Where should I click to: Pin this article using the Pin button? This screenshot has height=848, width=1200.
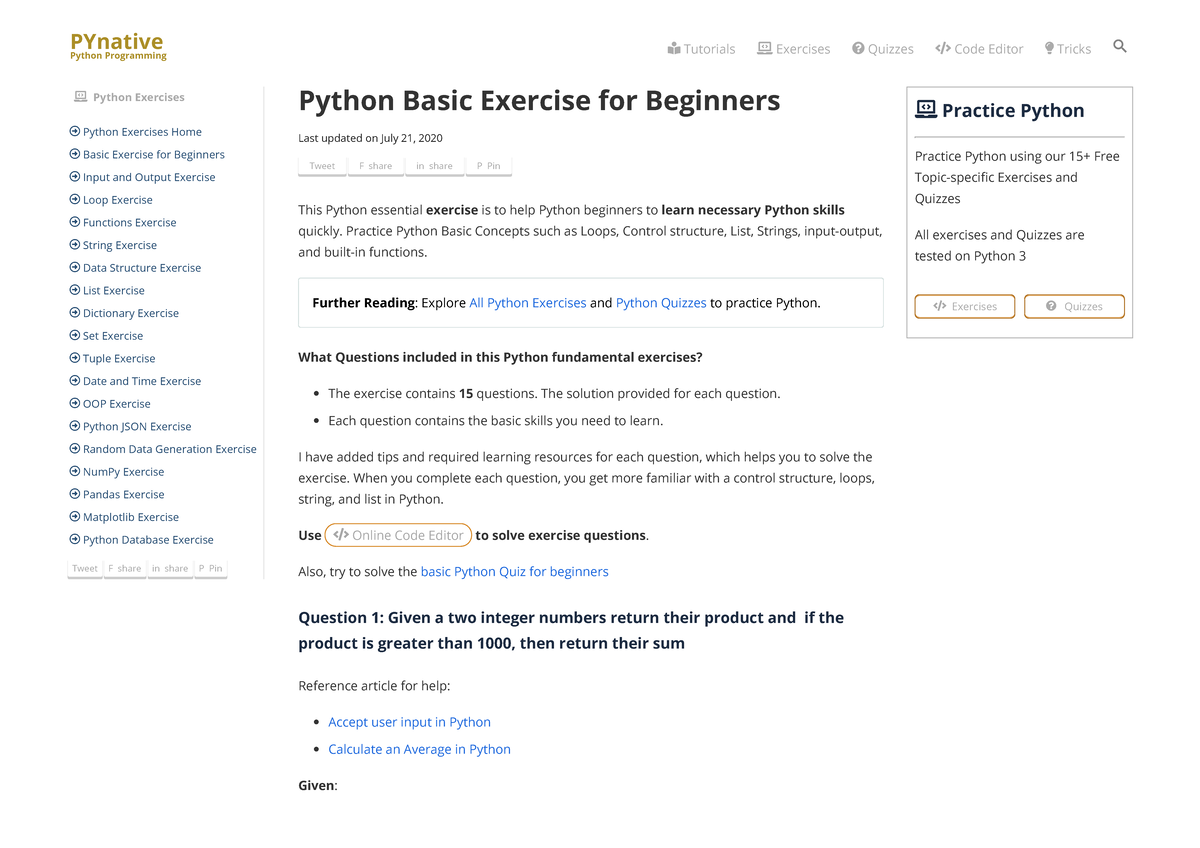click(x=488, y=165)
